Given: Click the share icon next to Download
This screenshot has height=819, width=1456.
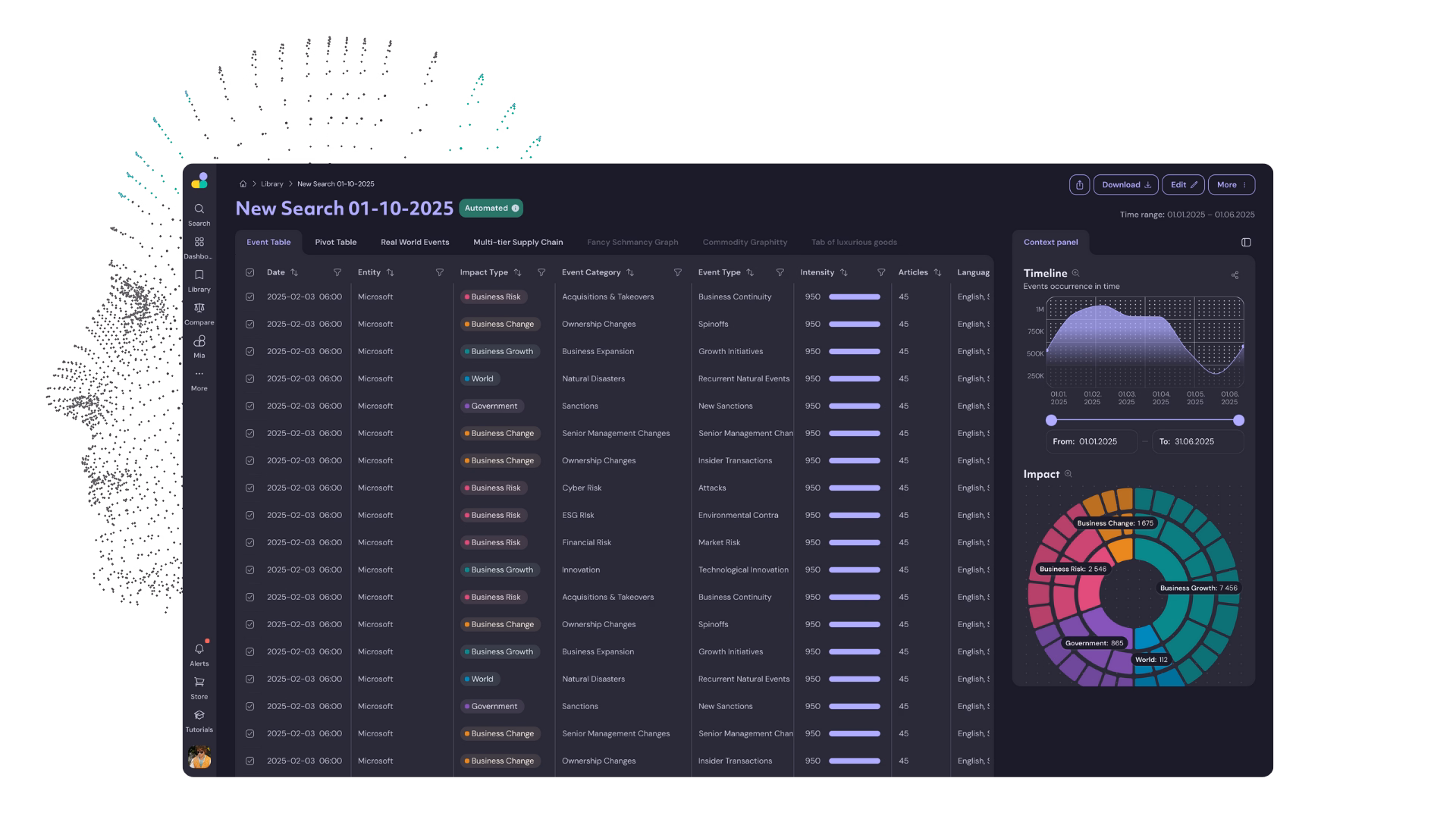Looking at the screenshot, I should pos(1079,185).
